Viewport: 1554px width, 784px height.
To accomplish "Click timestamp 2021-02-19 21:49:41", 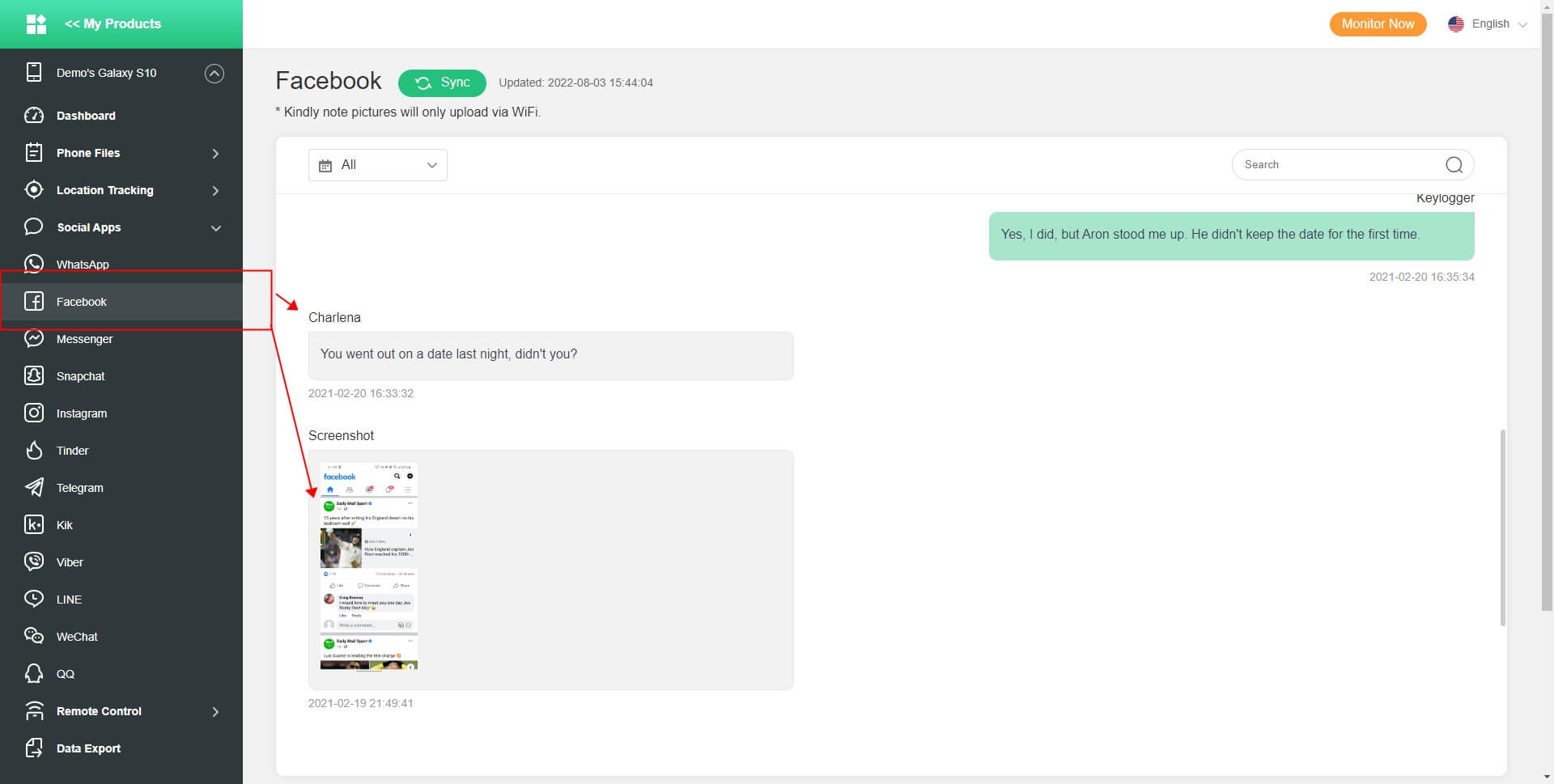I will click(361, 703).
